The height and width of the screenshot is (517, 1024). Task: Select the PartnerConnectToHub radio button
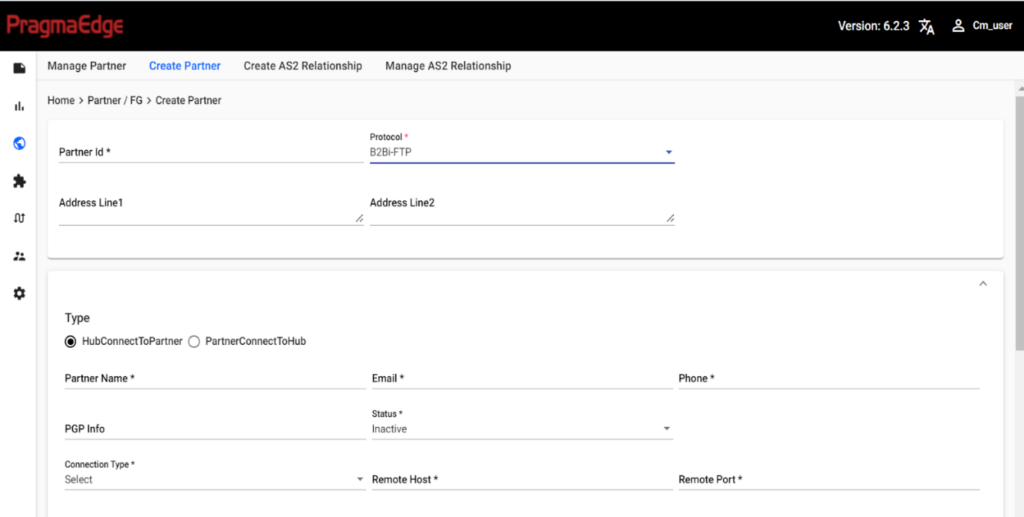click(x=194, y=341)
